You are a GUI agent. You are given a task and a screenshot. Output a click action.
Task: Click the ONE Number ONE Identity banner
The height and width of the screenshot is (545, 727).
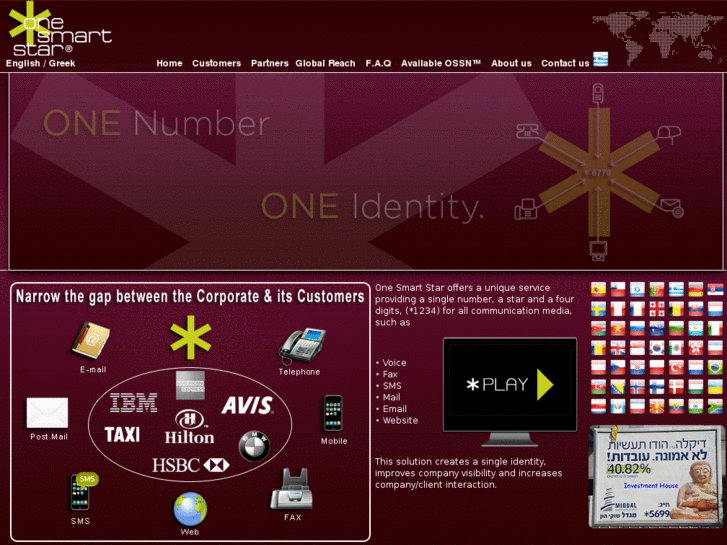[366, 171]
